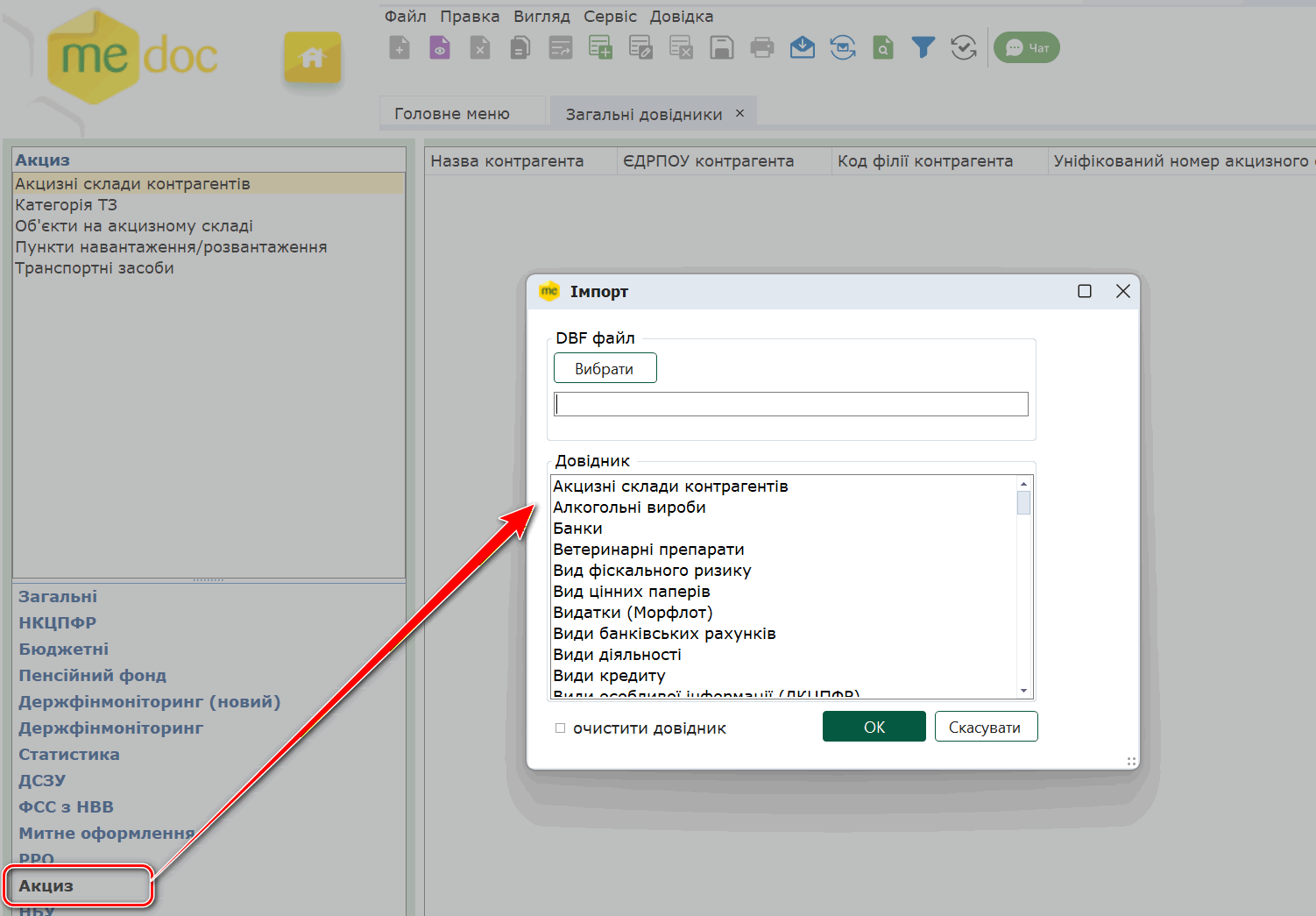
Task: Click the home button icon
Action: (x=312, y=59)
